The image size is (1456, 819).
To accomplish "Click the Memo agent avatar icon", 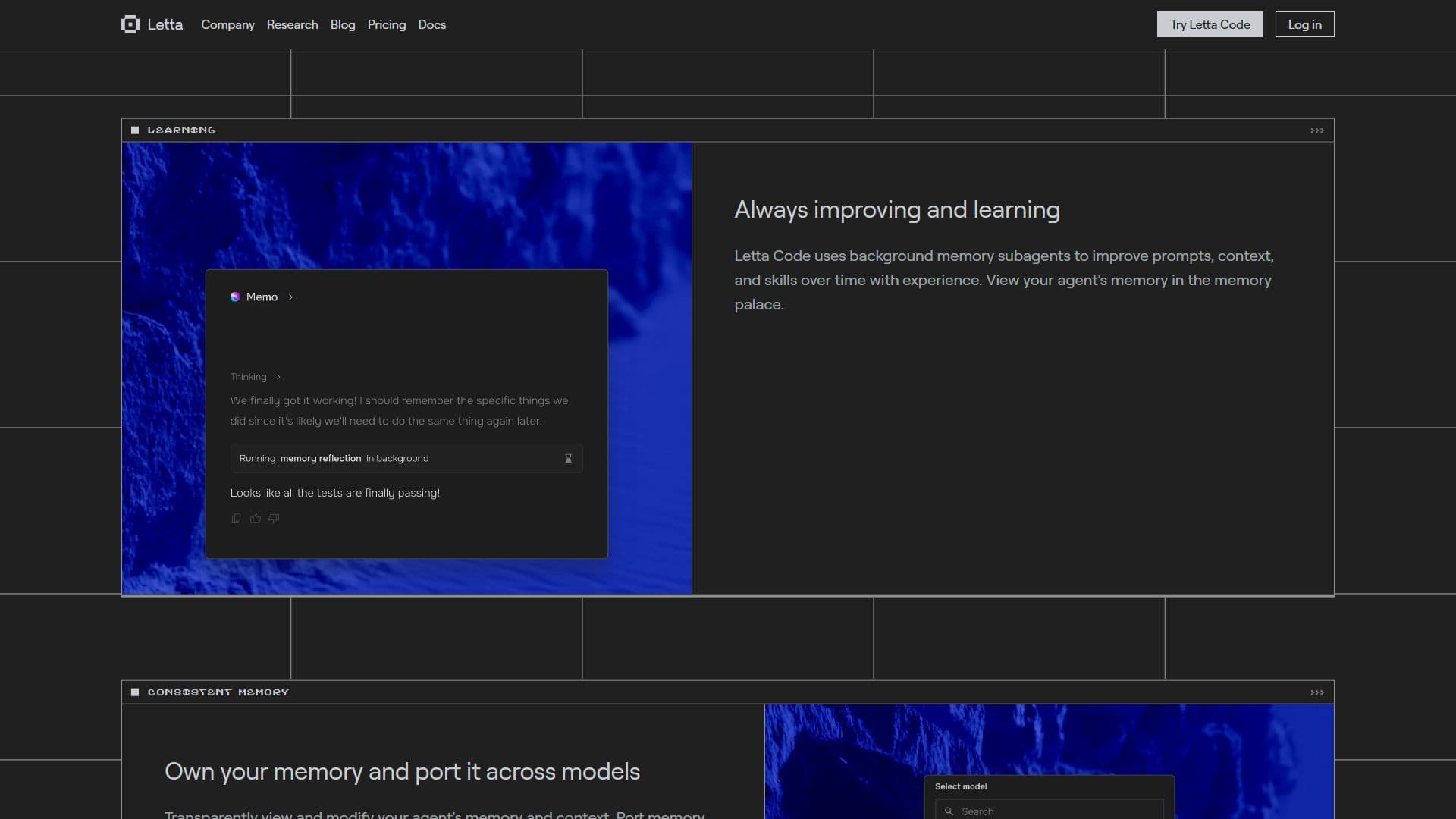I will coord(235,297).
